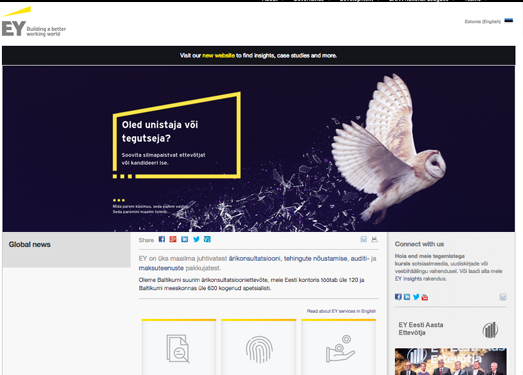
Task: Follow the 'new website' link in the banner
Action: [218, 55]
